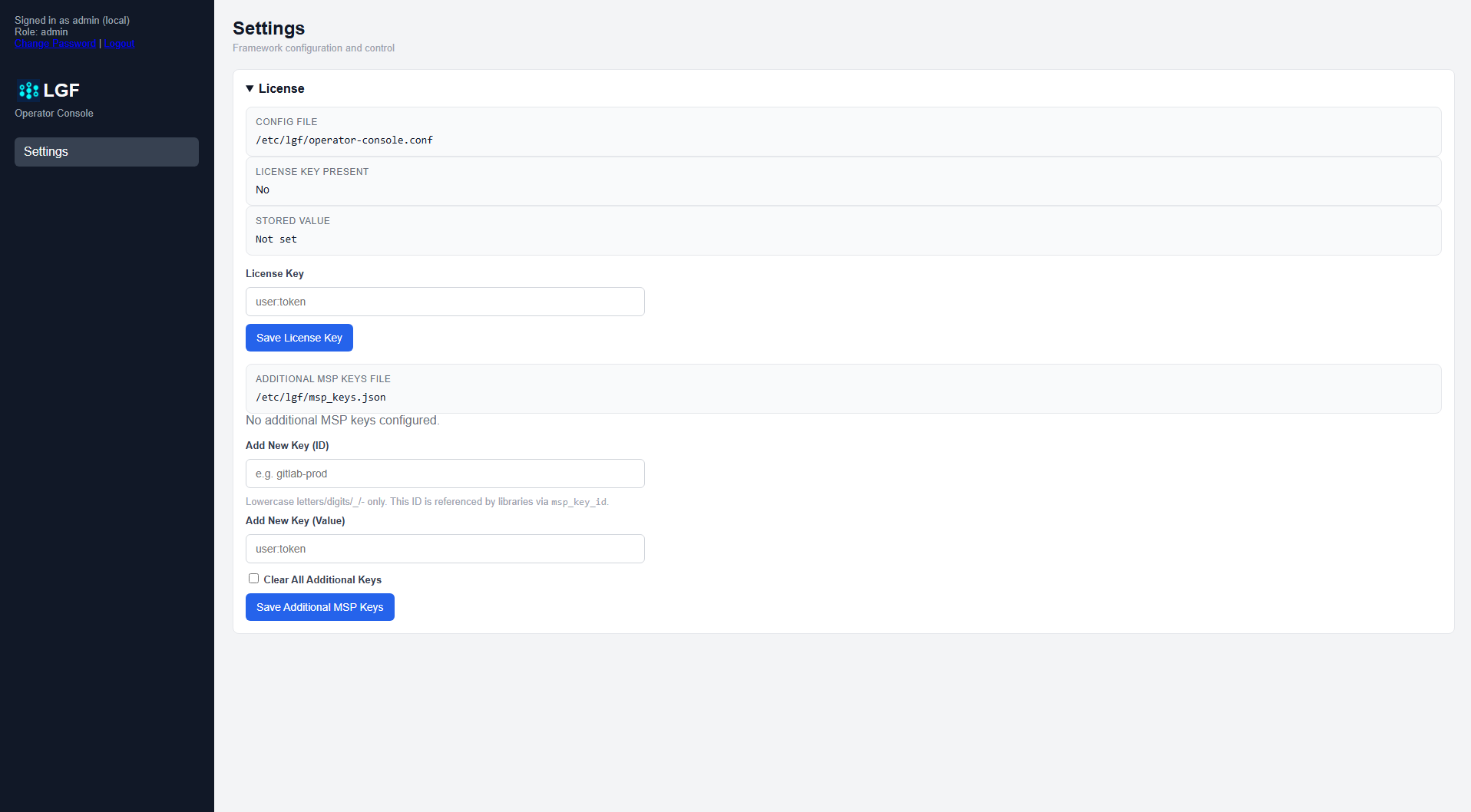Click the 'Role: admin' text
This screenshot has height=812, width=1471.
[x=41, y=32]
